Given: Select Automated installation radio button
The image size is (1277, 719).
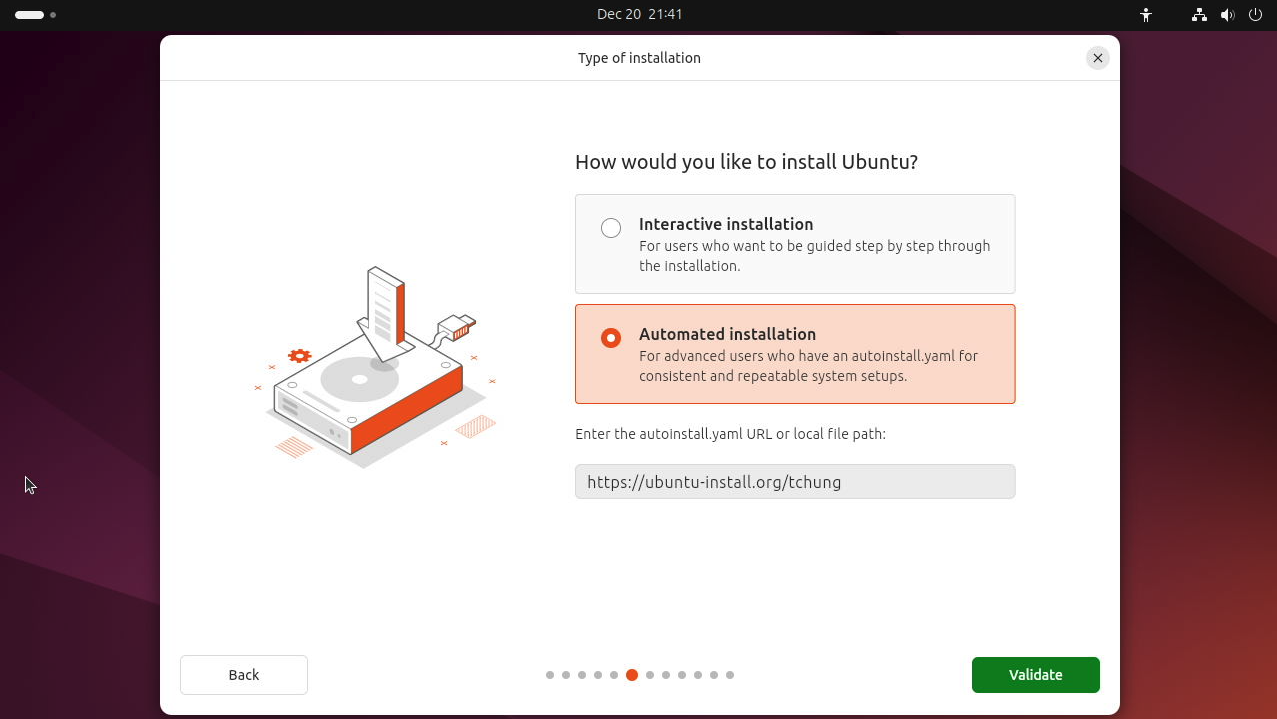Looking at the screenshot, I should click(x=611, y=338).
